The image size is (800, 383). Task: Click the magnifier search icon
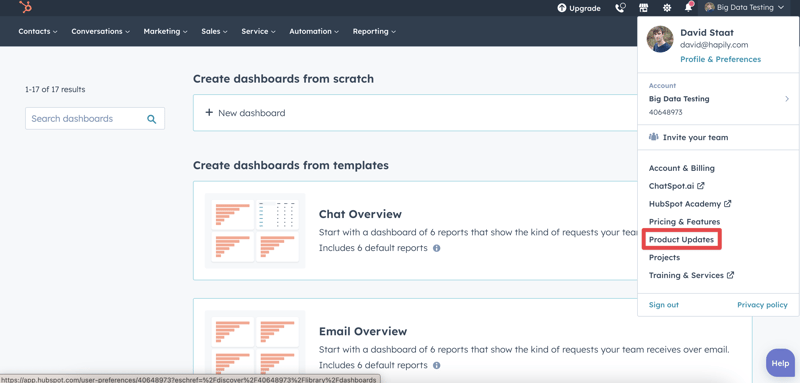point(152,119)
